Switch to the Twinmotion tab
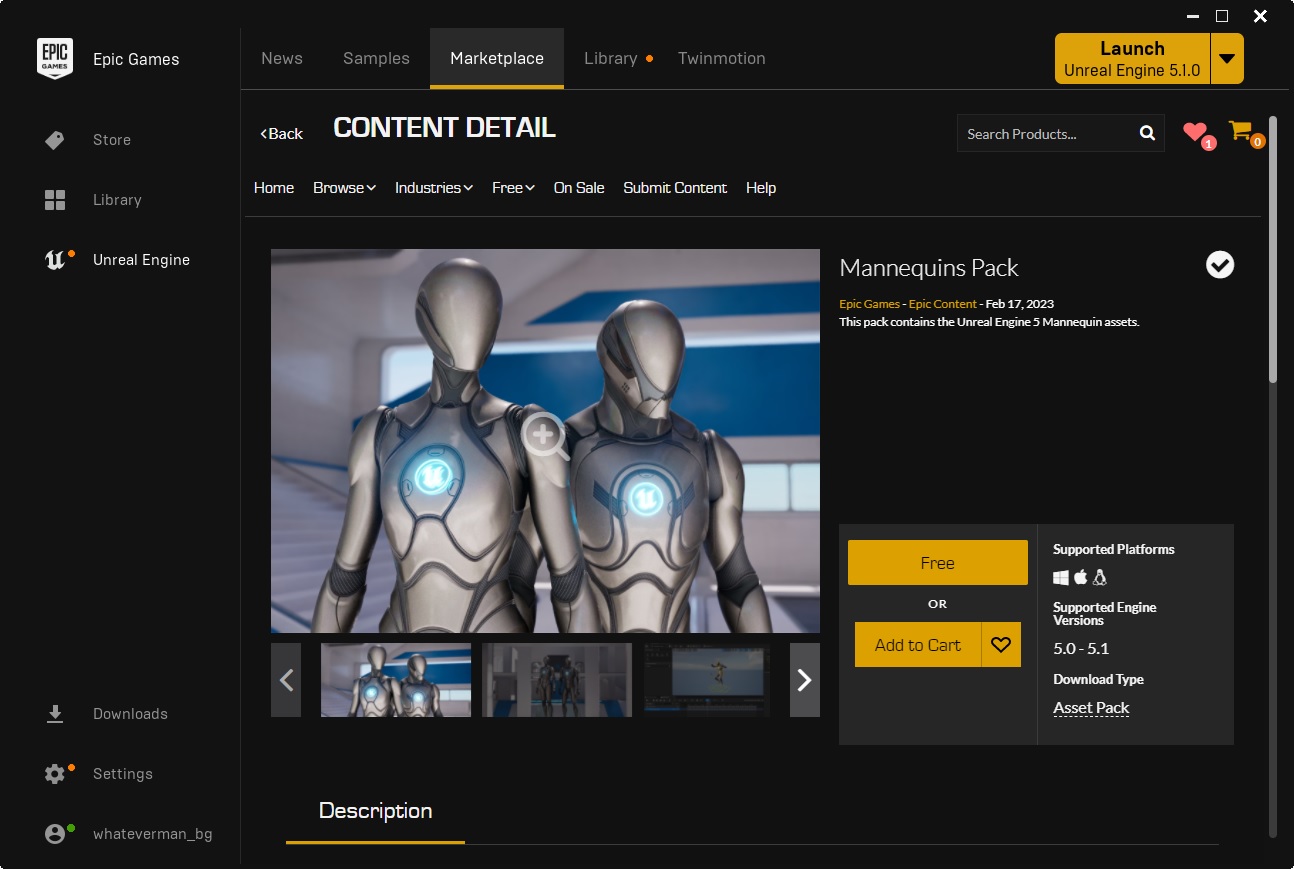Screen dimensions: 1294x869 click(x=721, y=58)
